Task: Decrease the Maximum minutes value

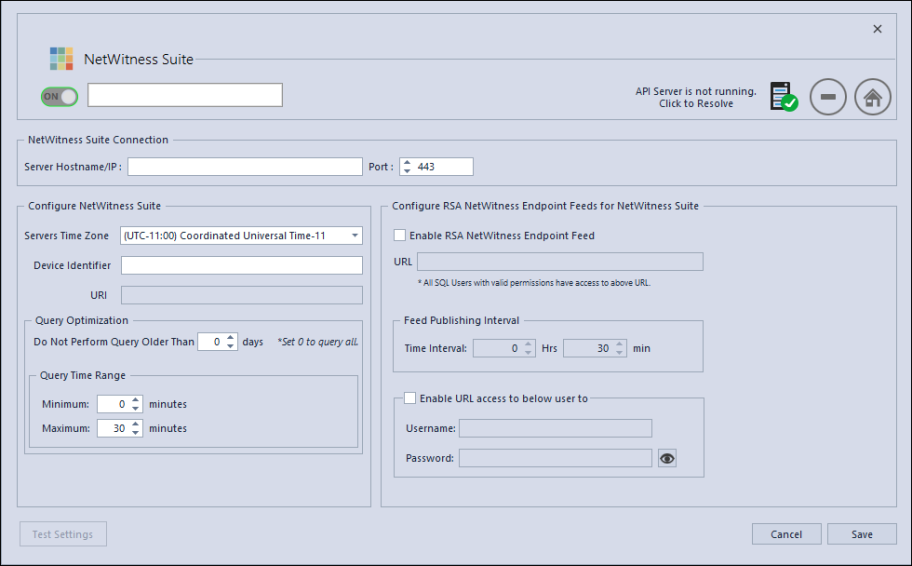Action: [136, 432]
